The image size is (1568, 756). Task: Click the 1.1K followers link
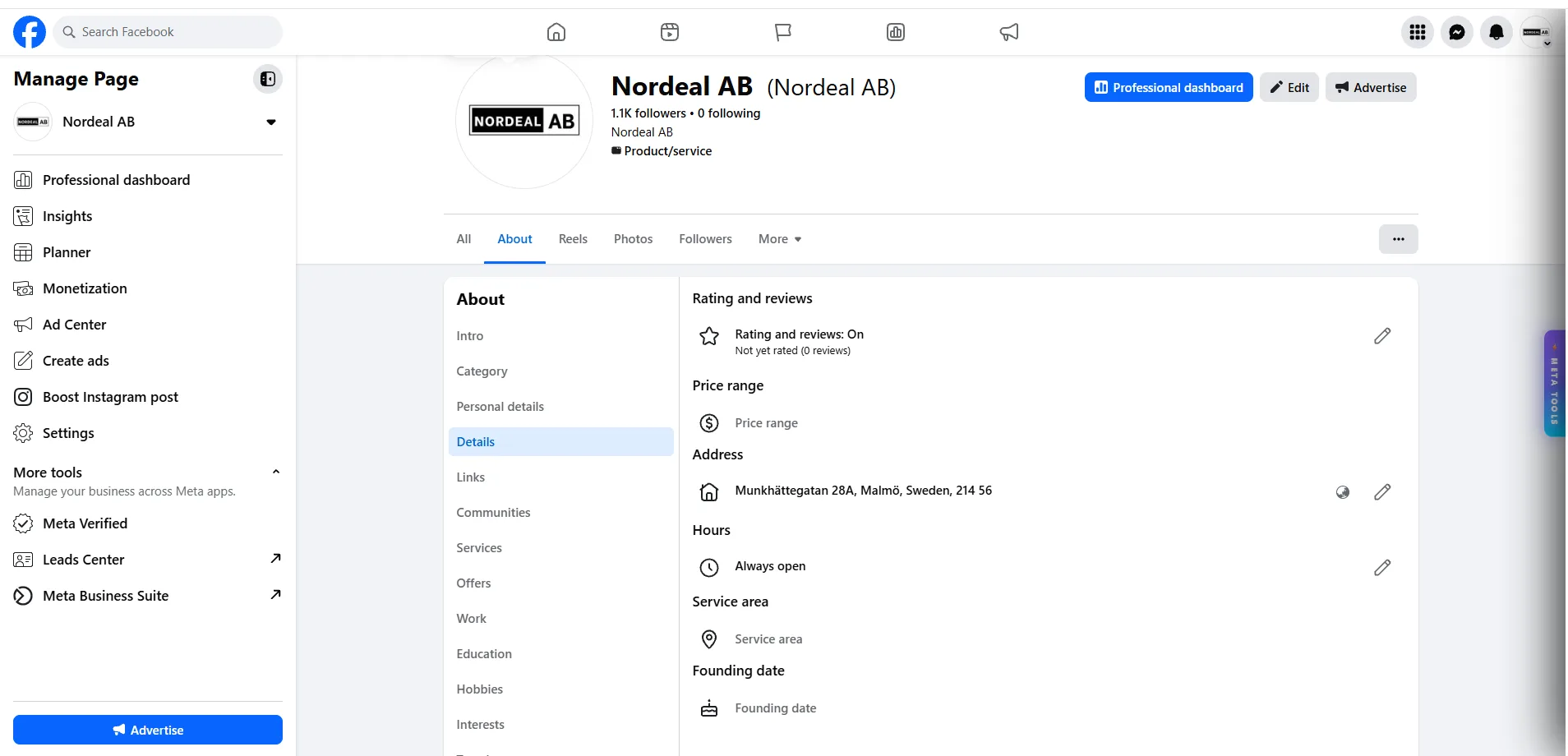pos(648,113)
